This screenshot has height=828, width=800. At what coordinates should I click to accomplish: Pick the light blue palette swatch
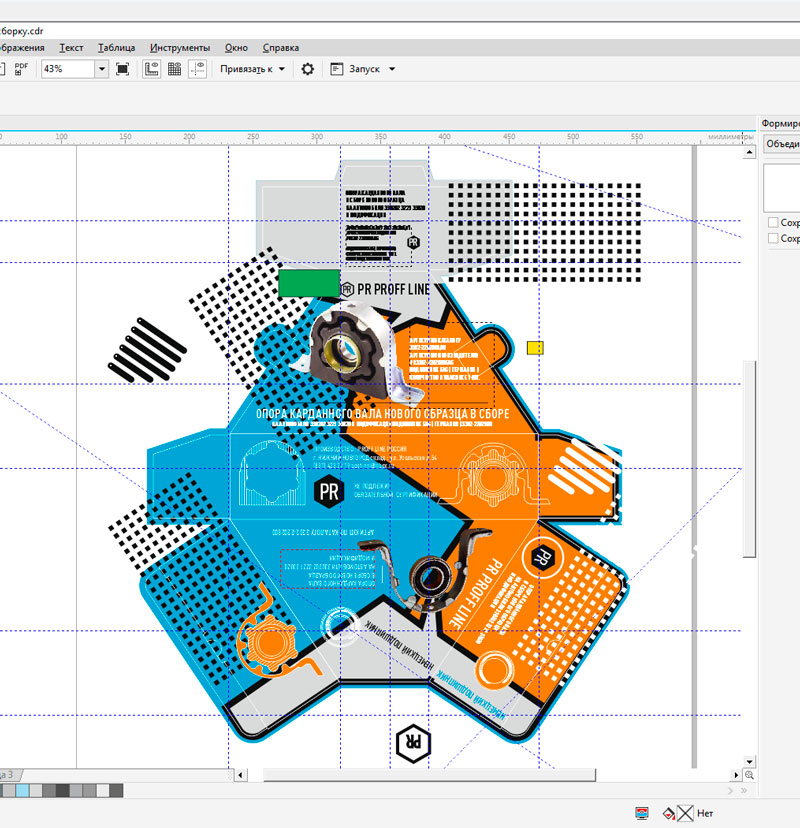pyautogui.click(x=22, y=791)
